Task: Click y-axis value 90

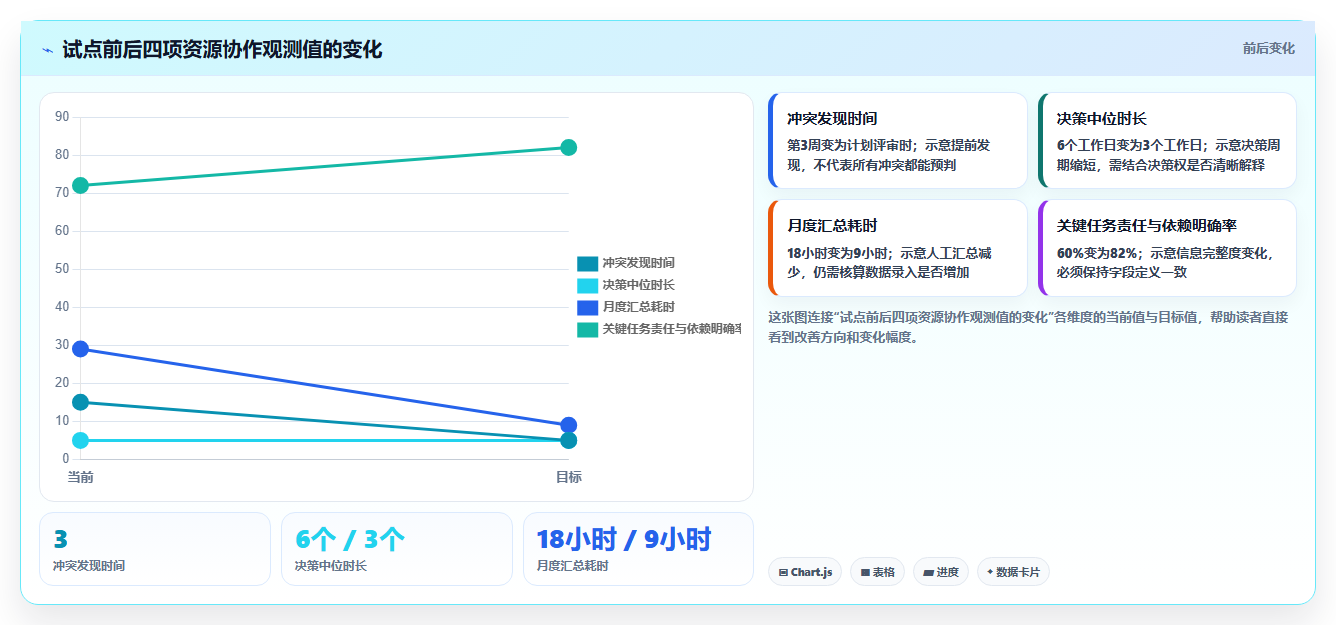Action: (62, 117)
